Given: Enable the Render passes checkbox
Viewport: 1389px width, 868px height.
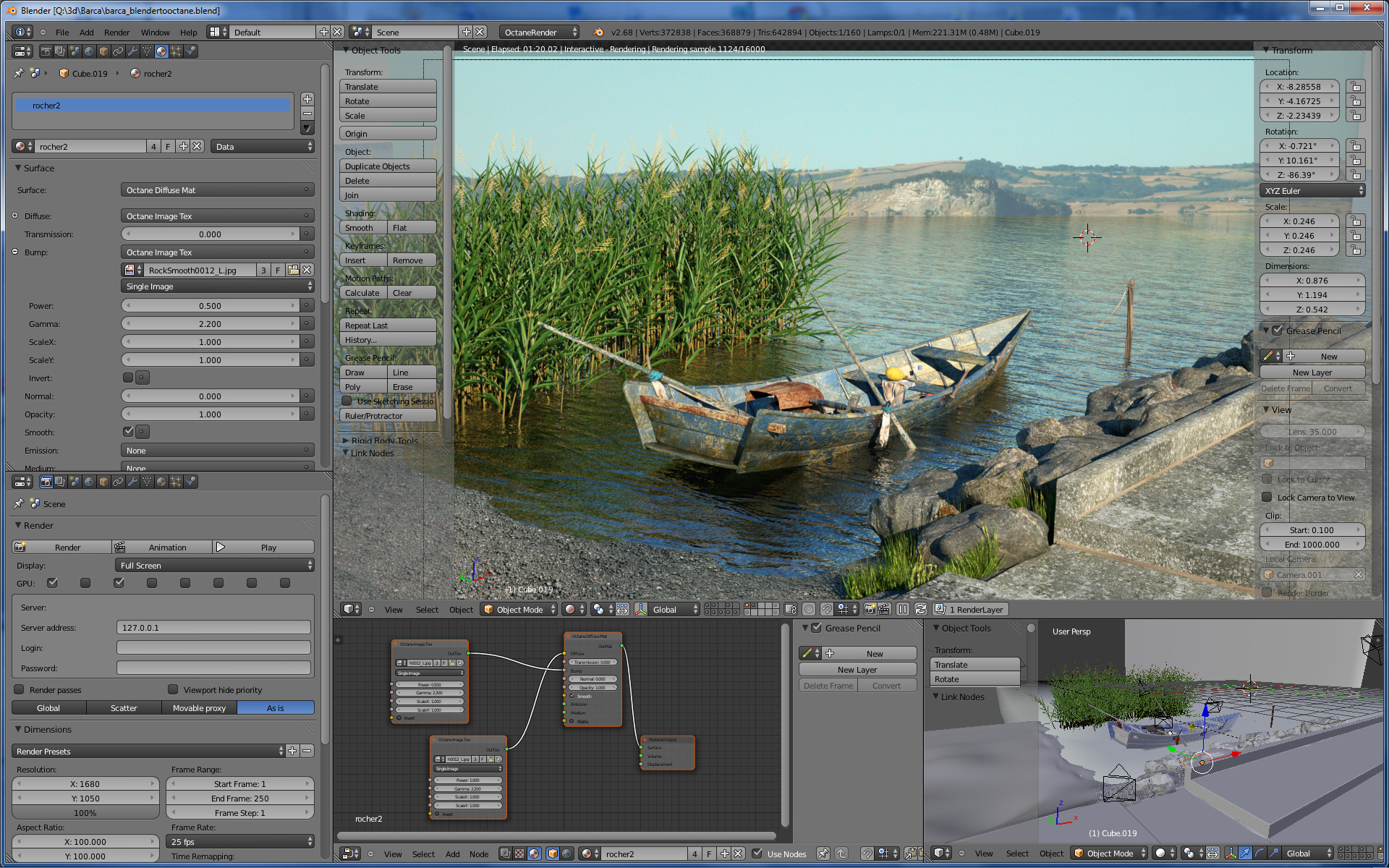Looking at the screenshot, I should point(20,689).
